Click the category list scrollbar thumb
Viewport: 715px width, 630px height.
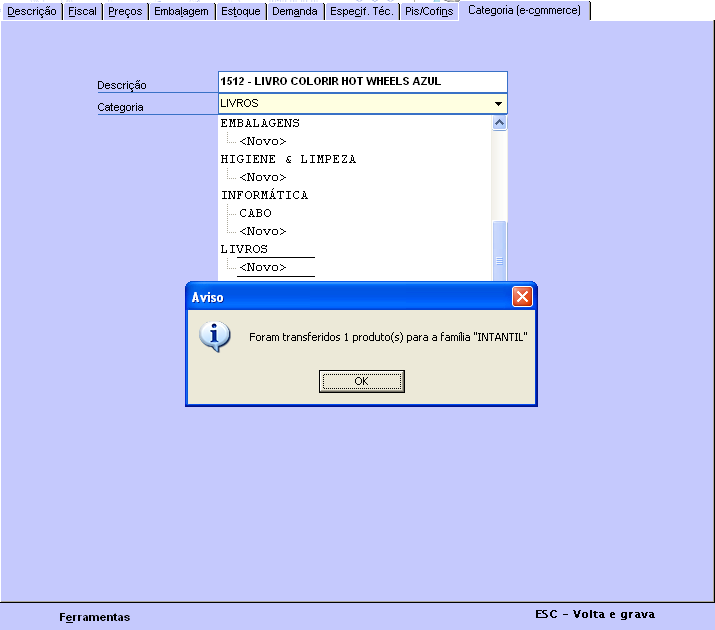pos(499,251)
